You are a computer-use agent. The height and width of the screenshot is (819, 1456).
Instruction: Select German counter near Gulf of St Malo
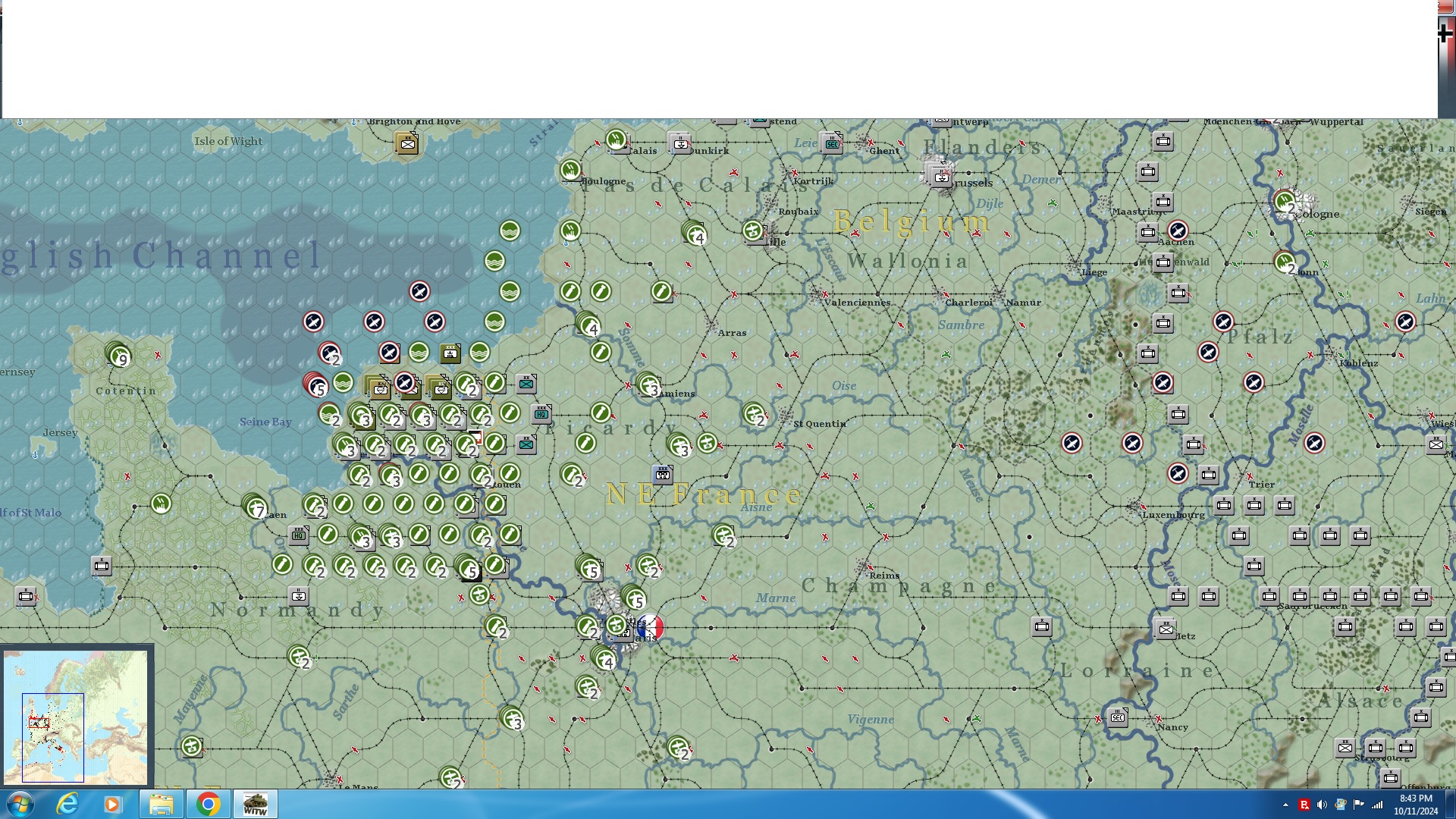(x=102, y=566)
